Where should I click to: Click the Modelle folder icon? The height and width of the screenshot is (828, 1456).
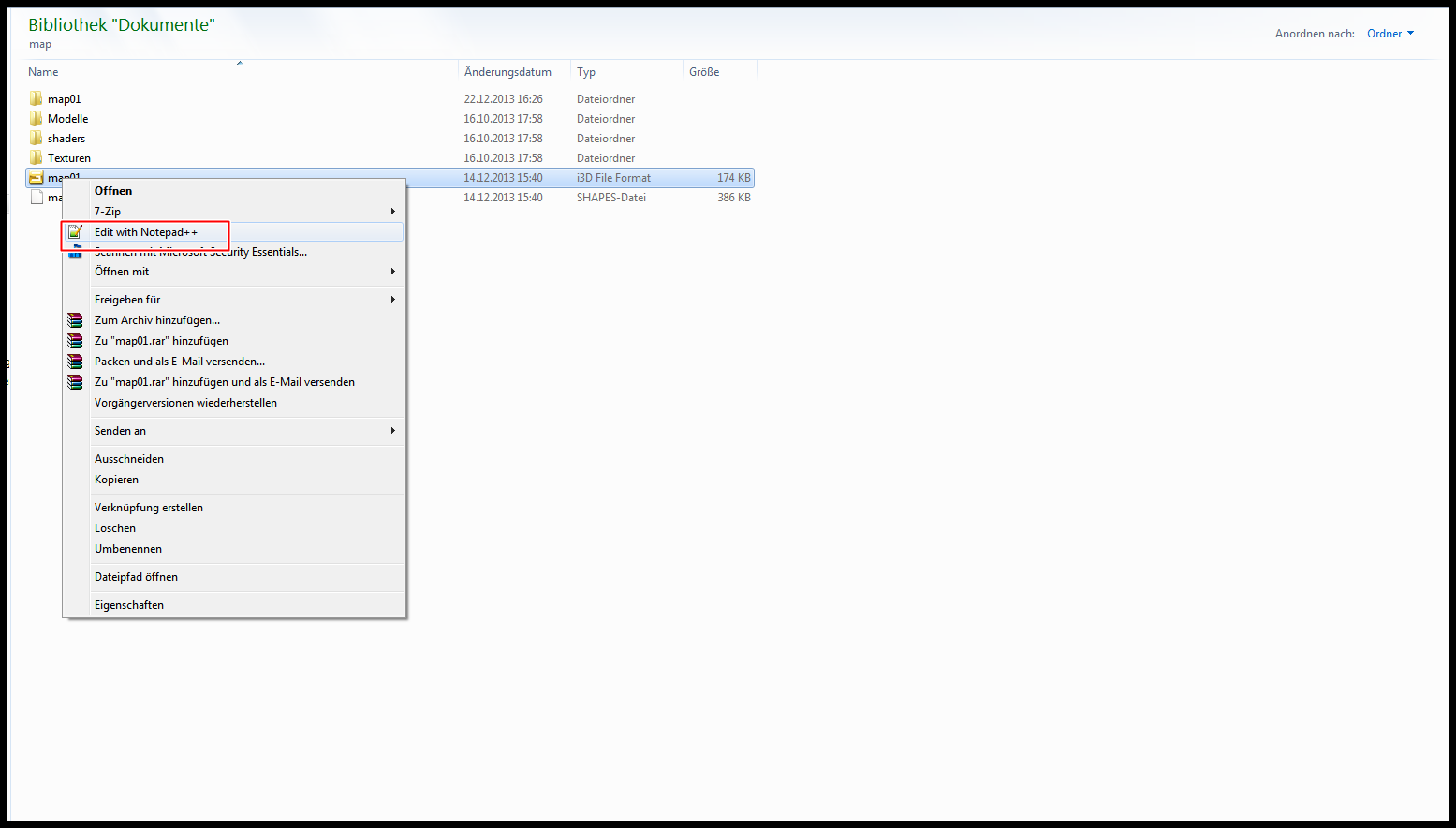[37, 118]
